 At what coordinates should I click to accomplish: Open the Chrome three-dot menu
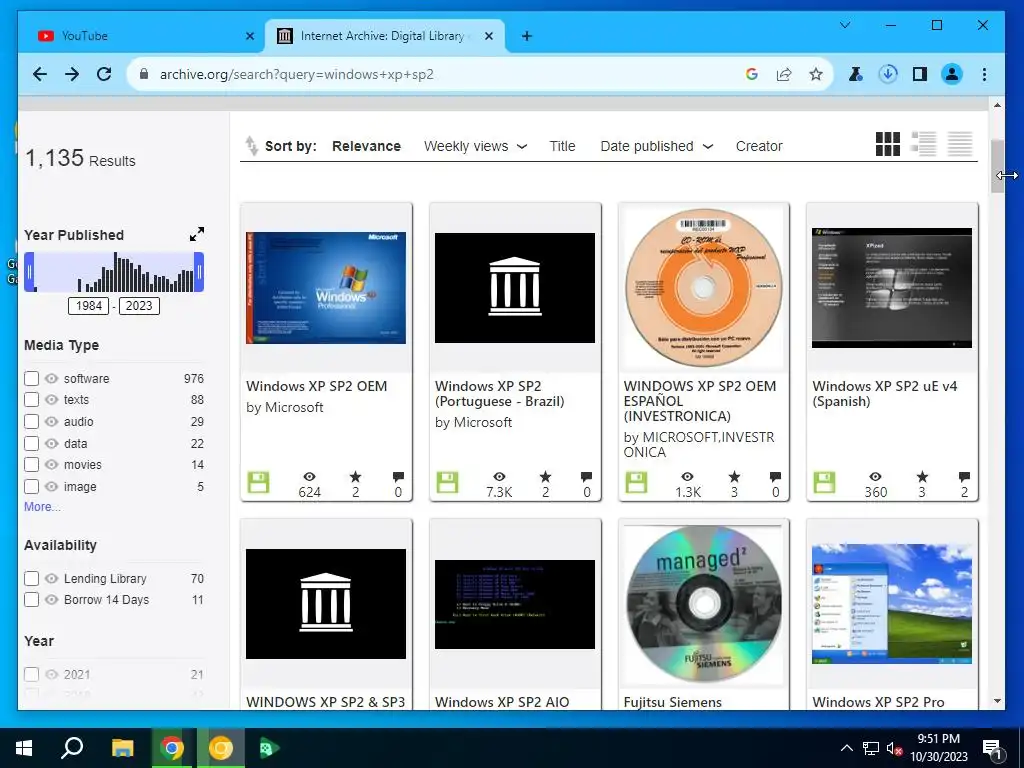click(x=984, y=74)
